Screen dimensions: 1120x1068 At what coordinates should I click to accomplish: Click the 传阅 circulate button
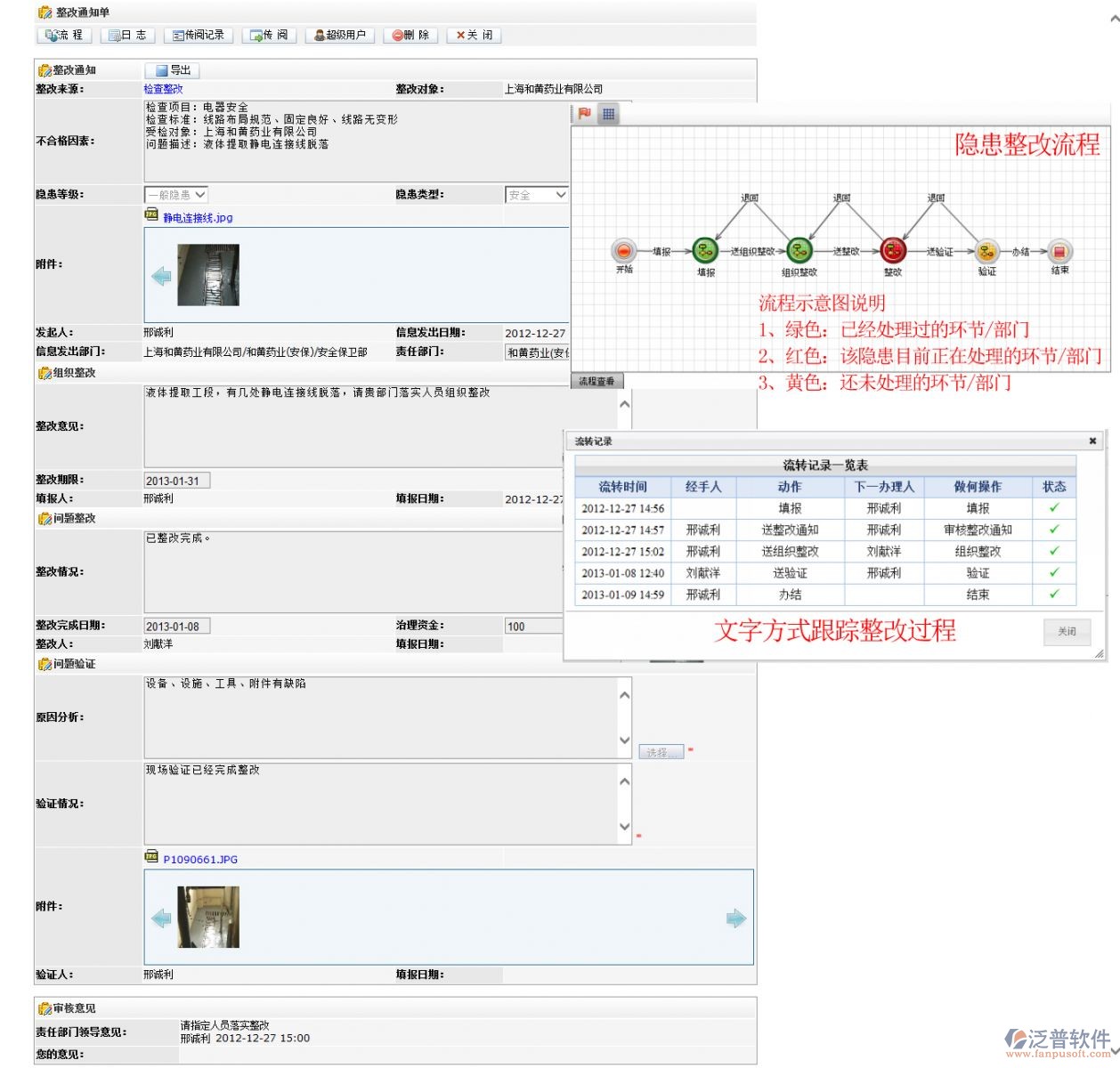coord(269,36)
